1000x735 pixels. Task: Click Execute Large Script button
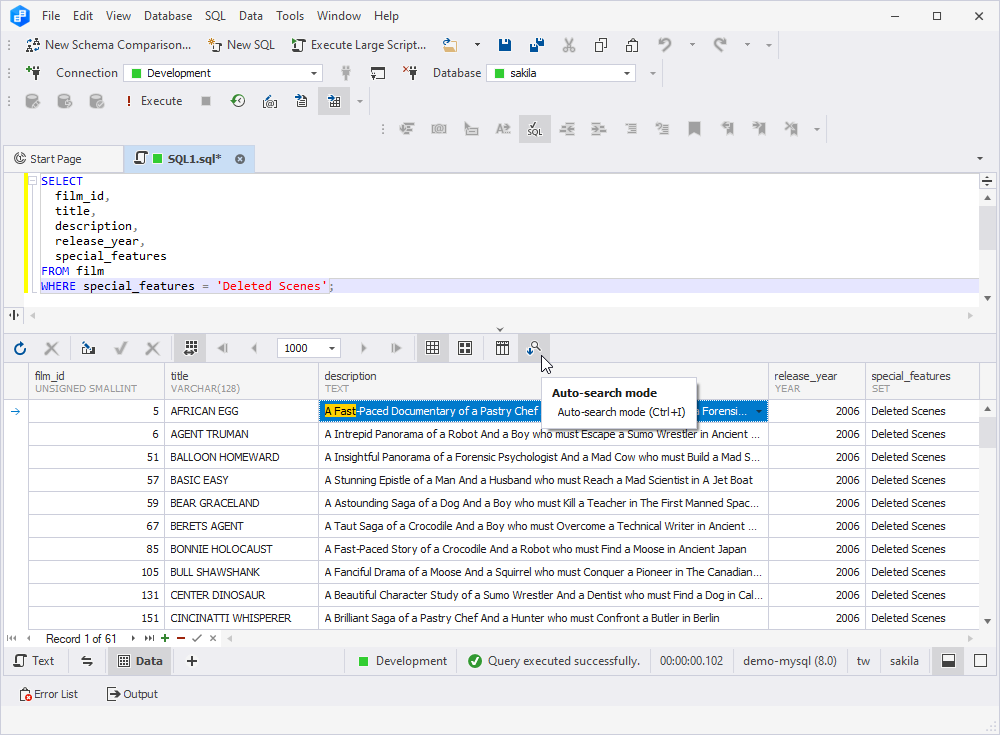(358, 45)
